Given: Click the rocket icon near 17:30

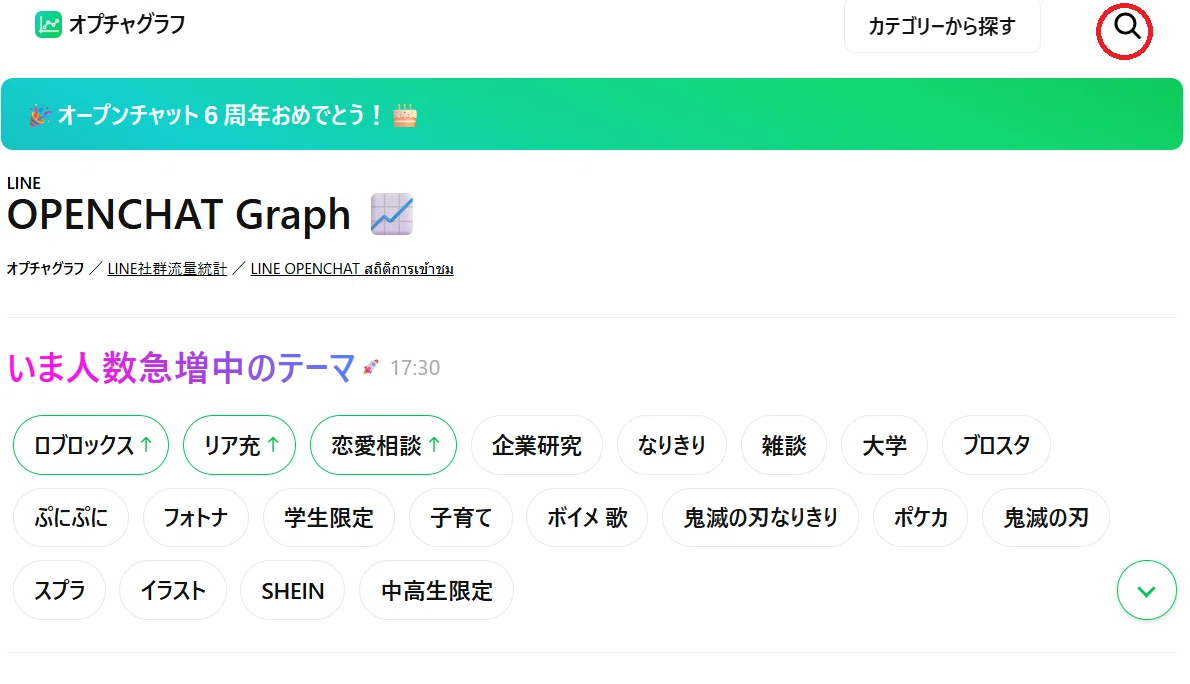Looking at the screenshot, I should click(370, 367).
